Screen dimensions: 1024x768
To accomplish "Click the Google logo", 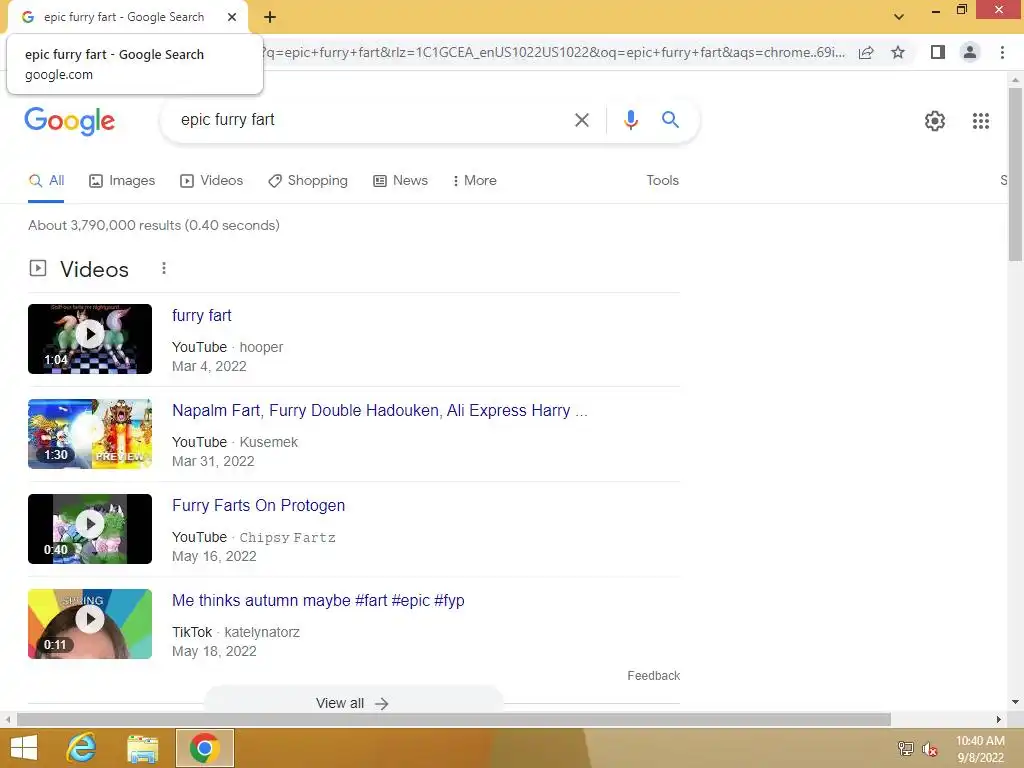I will coord(69,121).
